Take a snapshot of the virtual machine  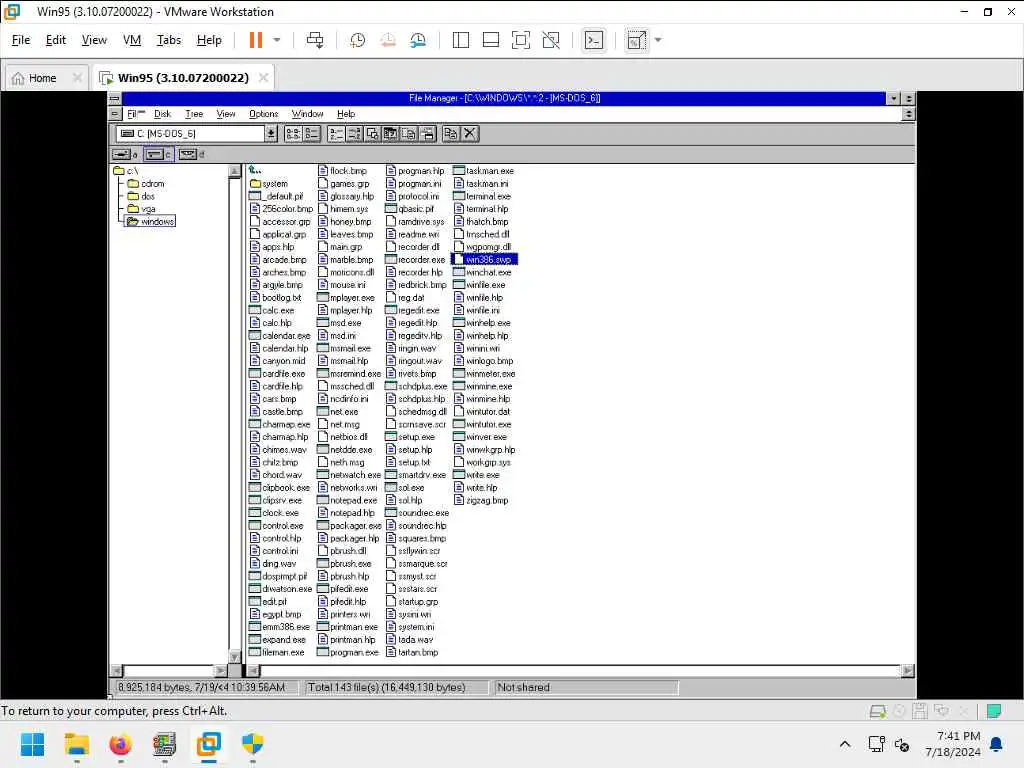(x=357, y=40)
